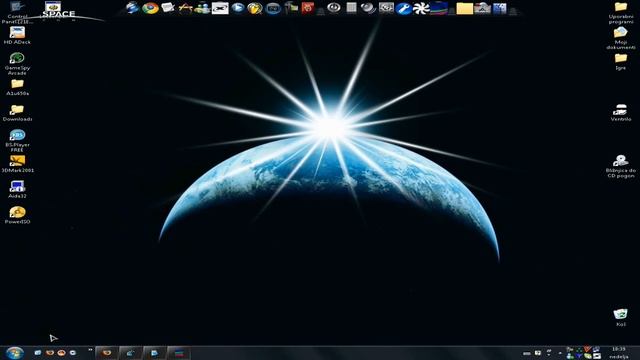Show hidden quick launch items chevron
This screenshot has width=640, height=360.
[x=90, y=350]
